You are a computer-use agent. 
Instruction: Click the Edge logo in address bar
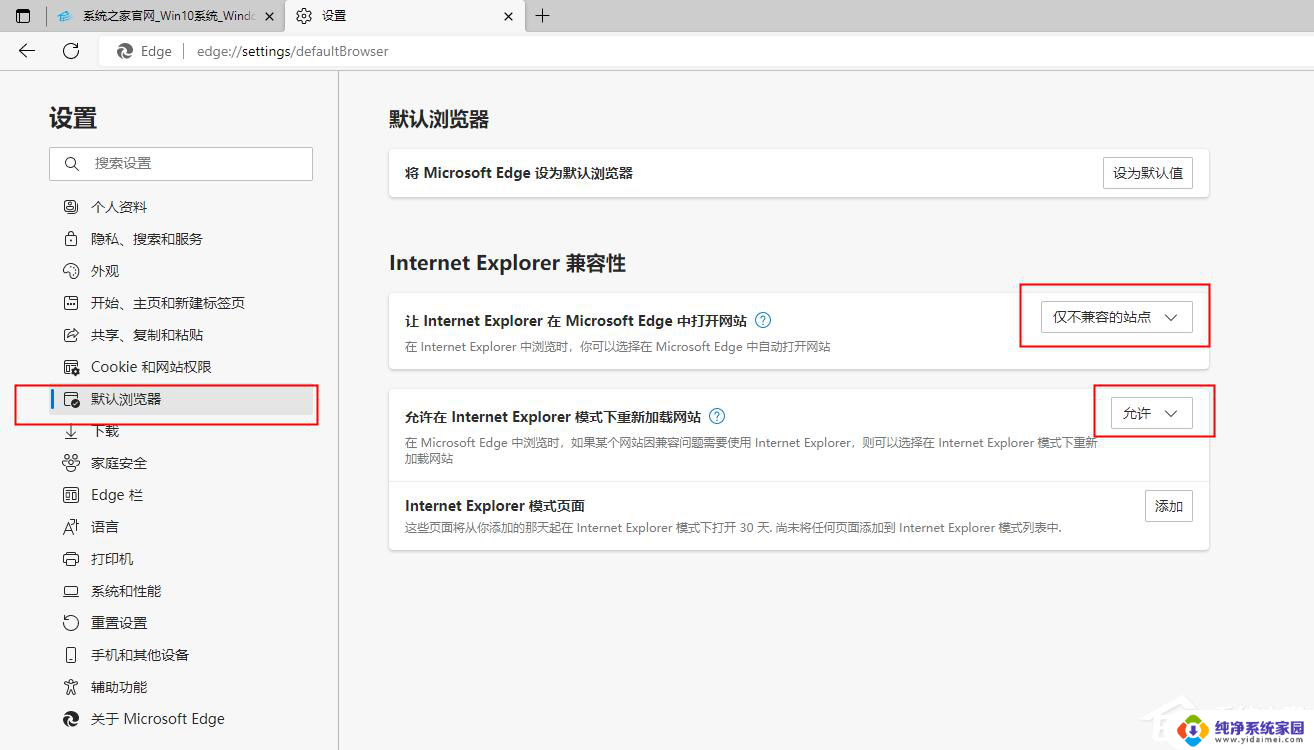click(x=125, y=51)
